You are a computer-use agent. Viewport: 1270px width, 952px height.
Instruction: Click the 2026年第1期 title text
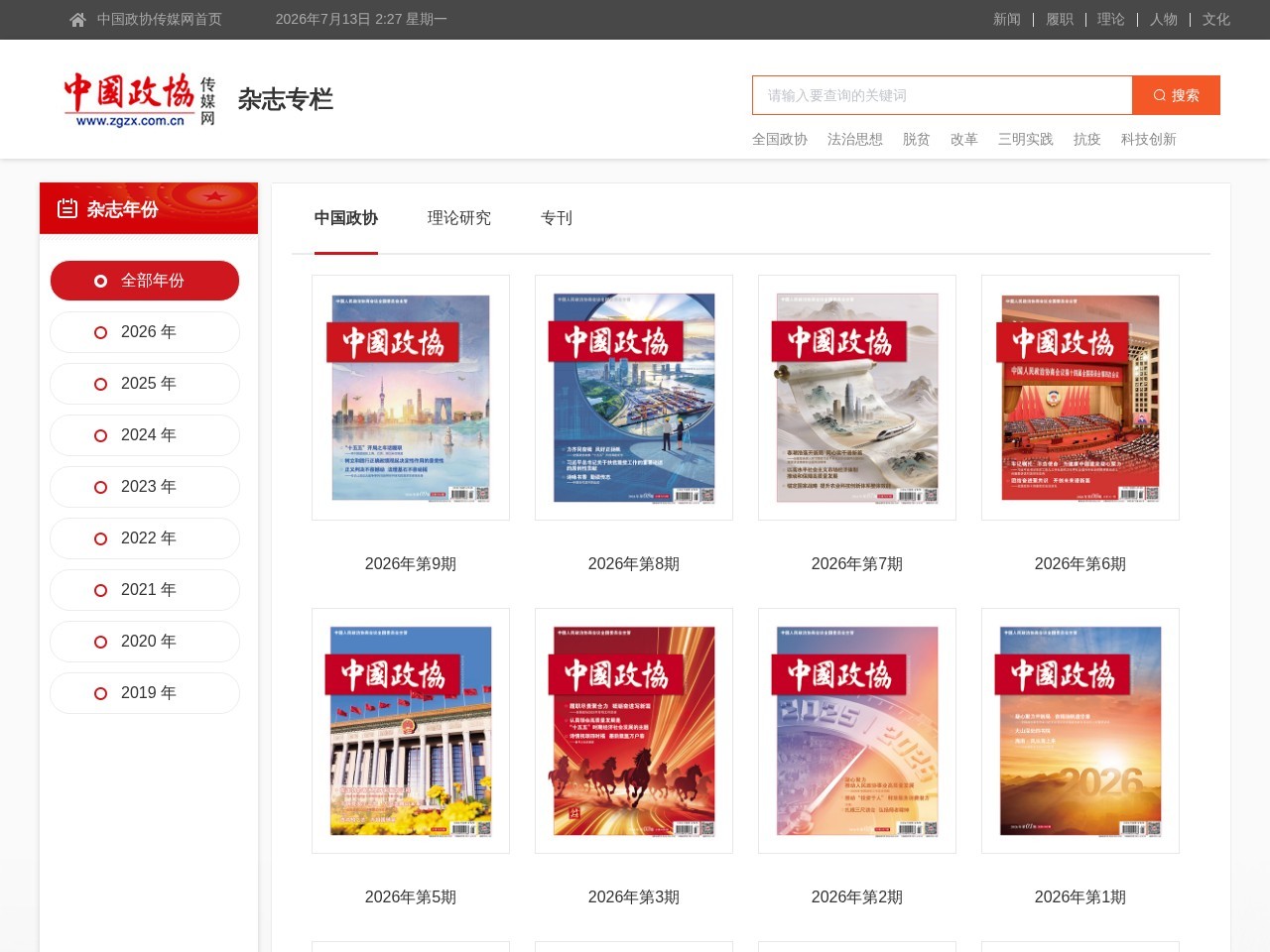coord(1080,897)
